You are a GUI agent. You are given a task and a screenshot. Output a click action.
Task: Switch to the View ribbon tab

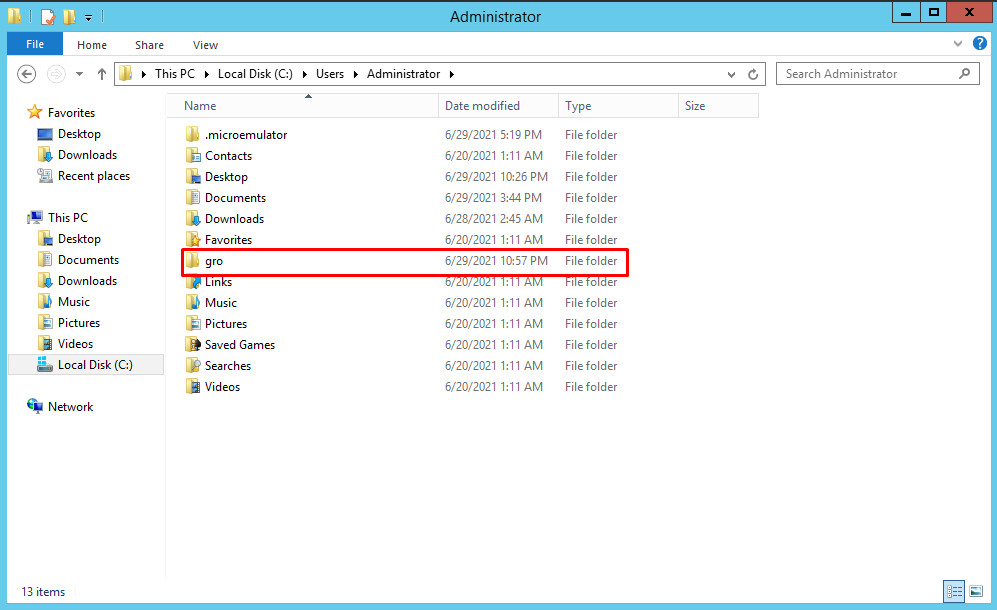(205, 45)
